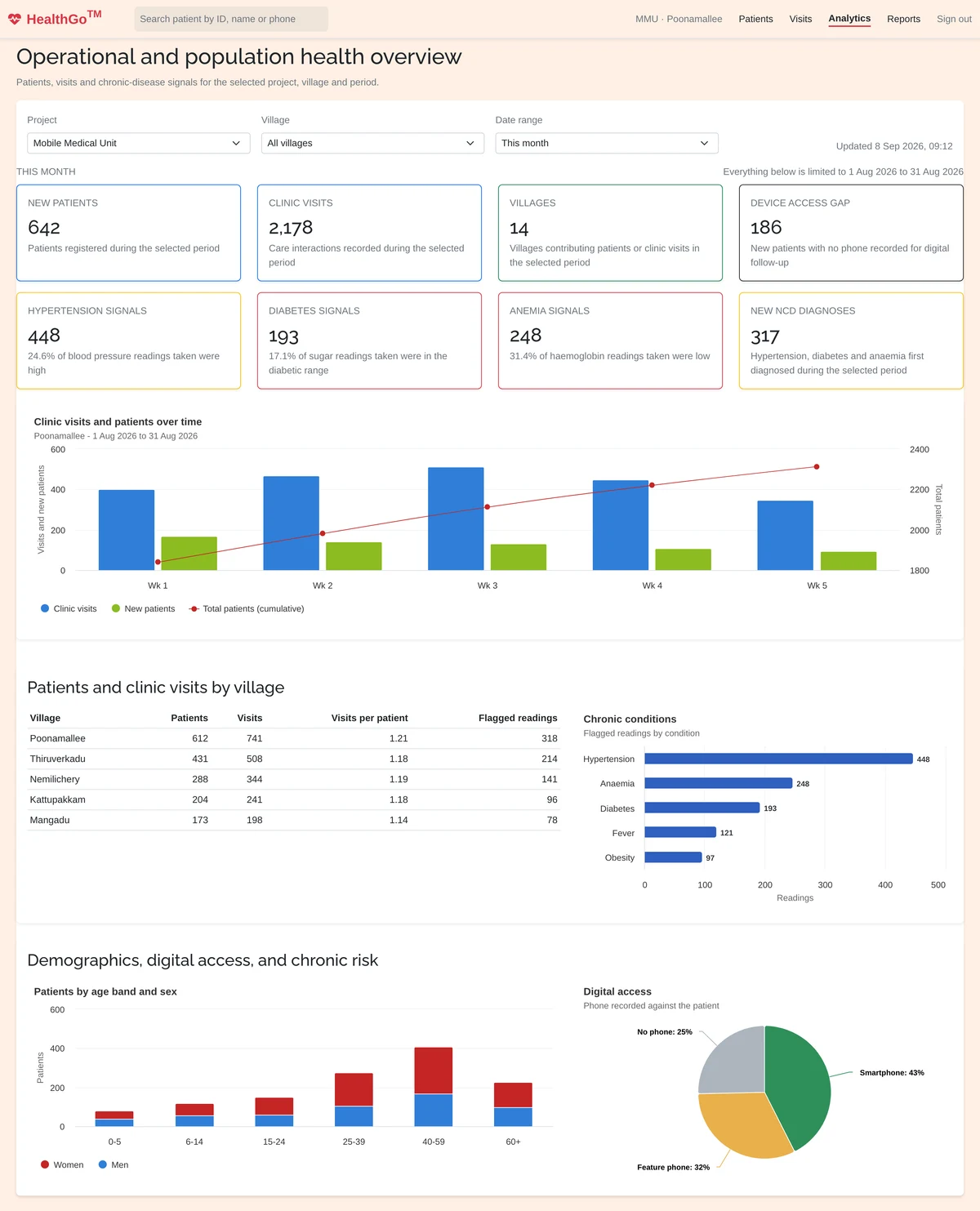Click the Anaemia bar labeled 248
The width and height of the screenshot is (980, 1211).
pyautogui.click(x=719, y=783)
